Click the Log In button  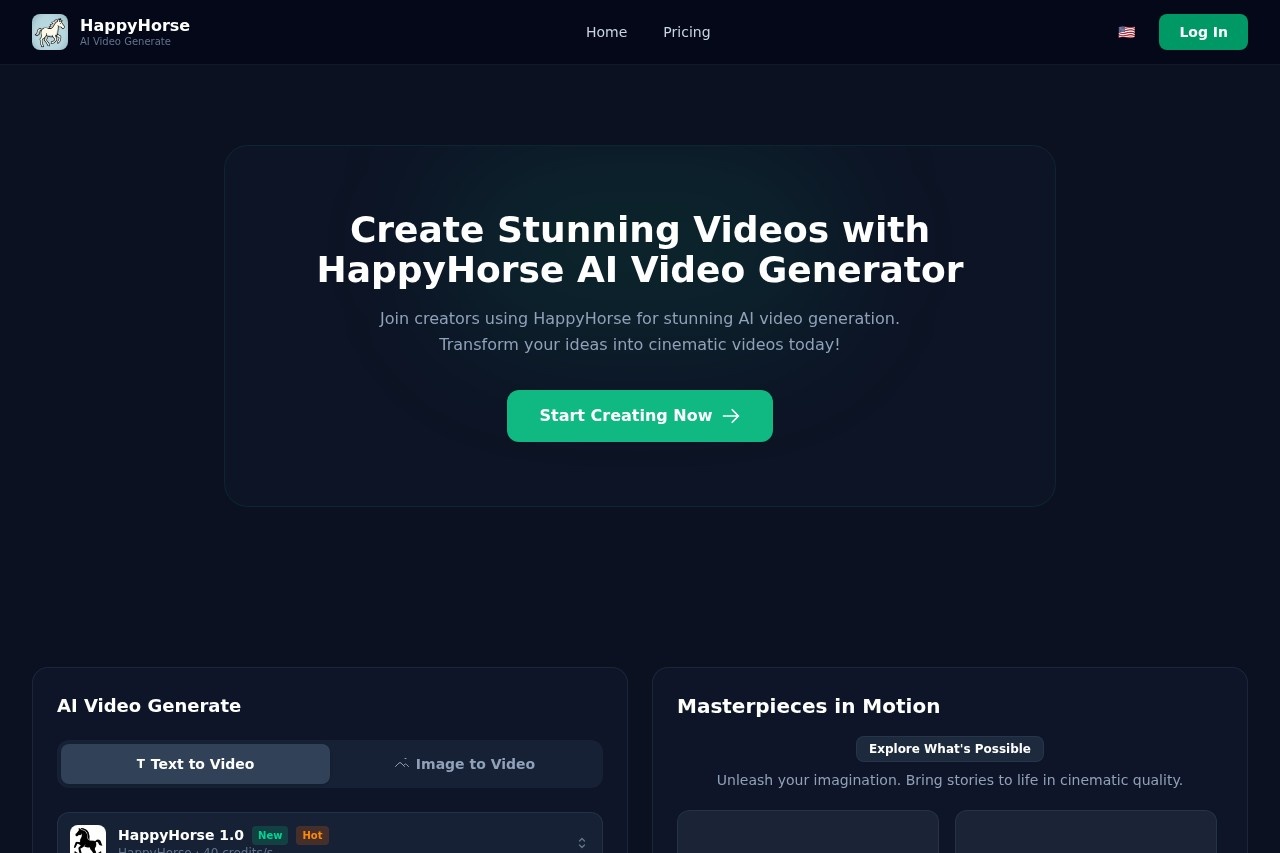click(1203, 32)
